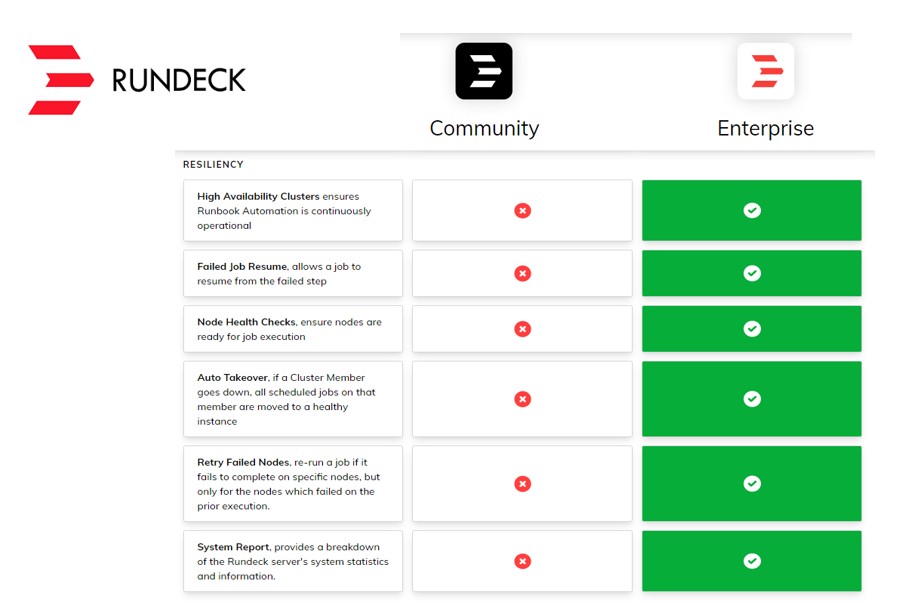Open the Retry Failed Nodes feature description
This screenshot has height=616, width=898.
pyautogui.click(x=293, y=484)
